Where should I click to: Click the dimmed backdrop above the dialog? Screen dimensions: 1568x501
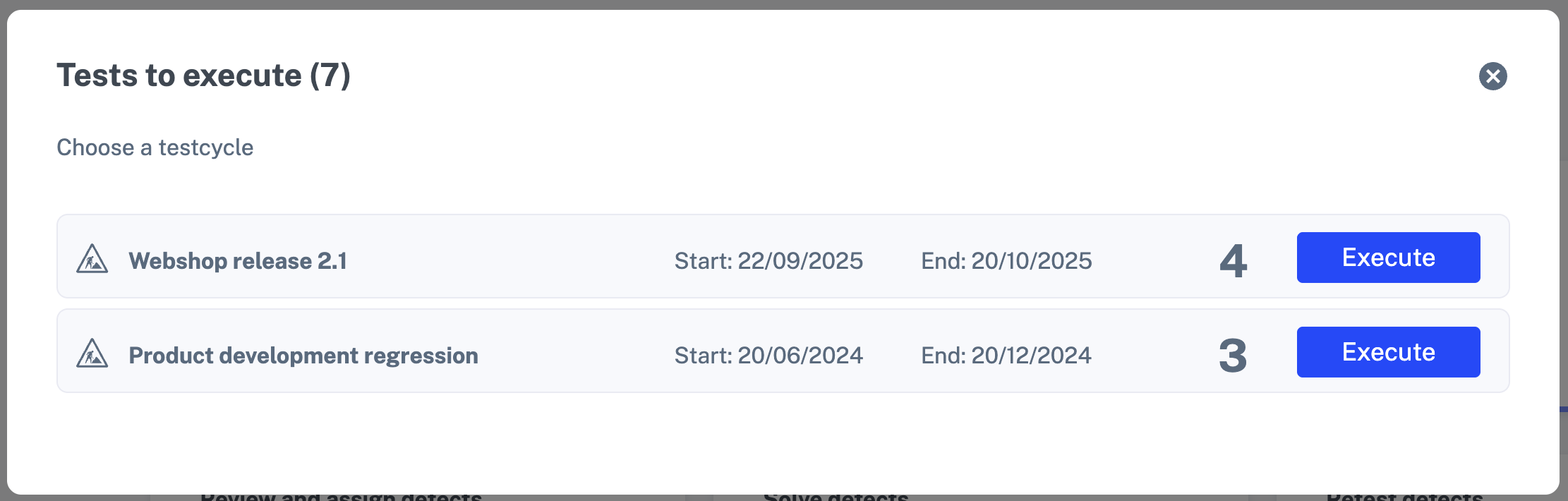pos(776,4)
